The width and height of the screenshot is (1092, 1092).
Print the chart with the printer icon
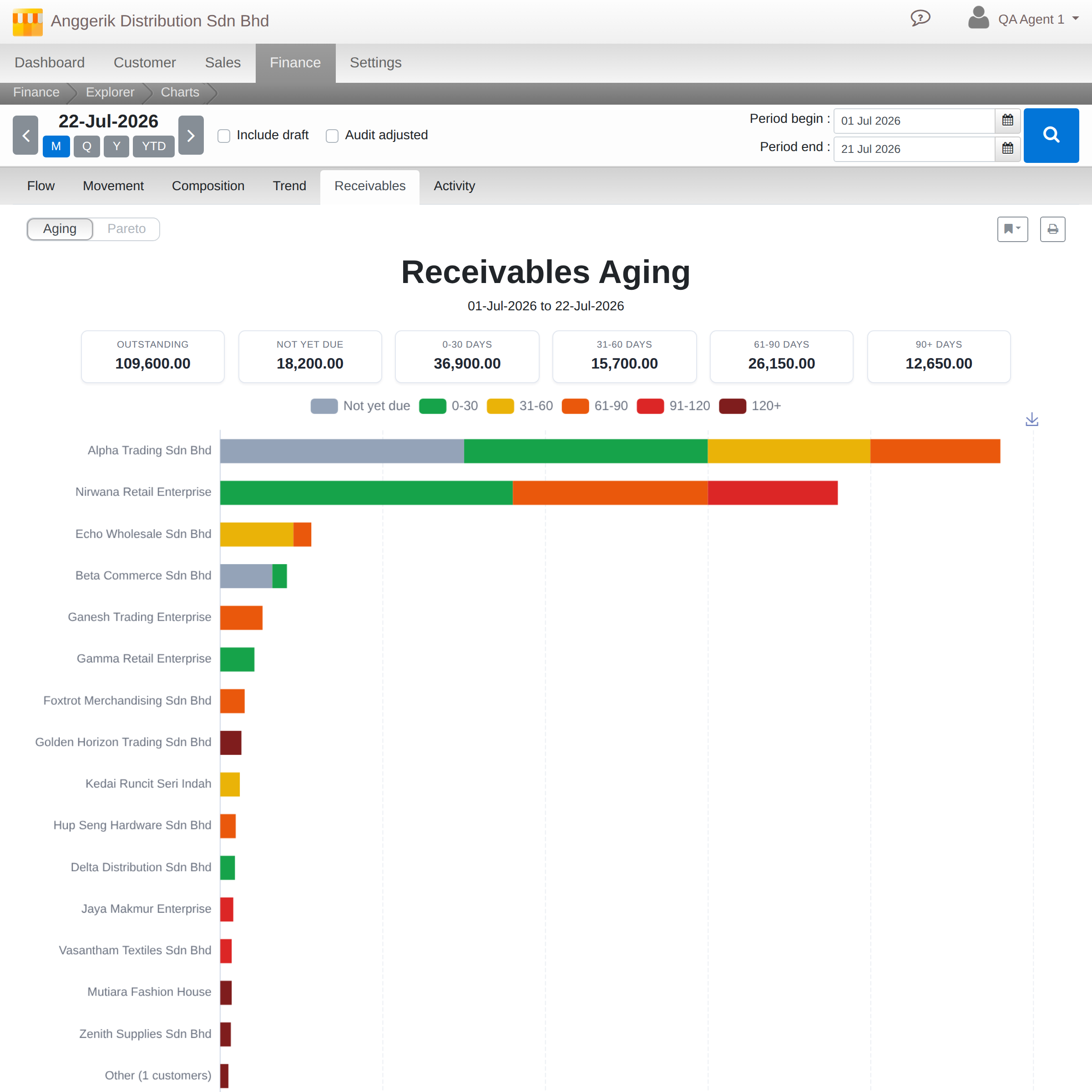[x=1052, y=229]
